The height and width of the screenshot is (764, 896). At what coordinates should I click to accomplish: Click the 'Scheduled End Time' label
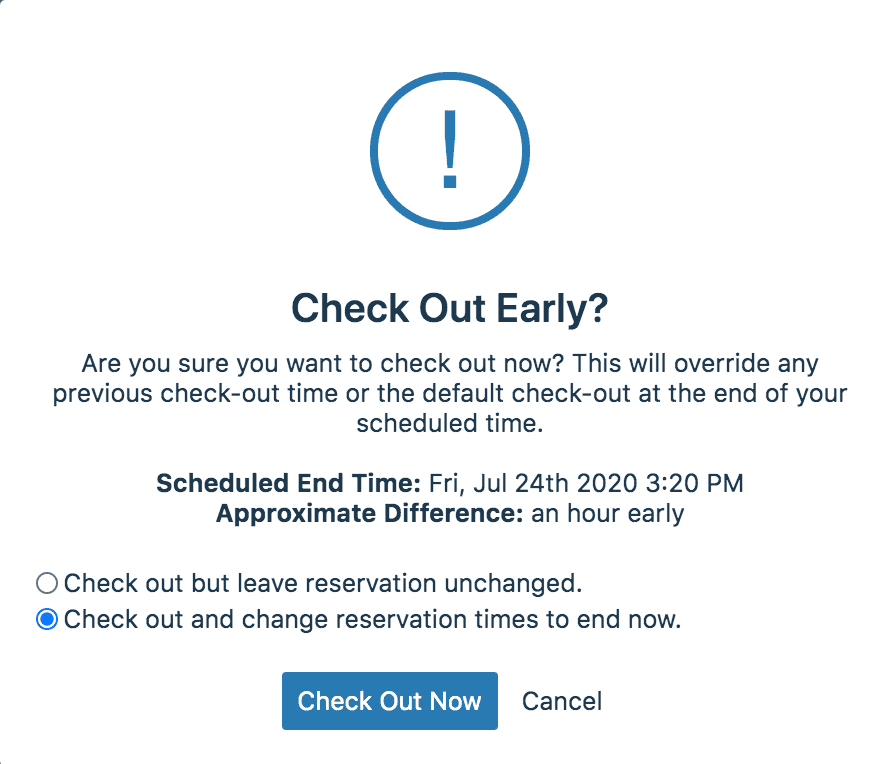pyautogui.click(x=291, y=483)
